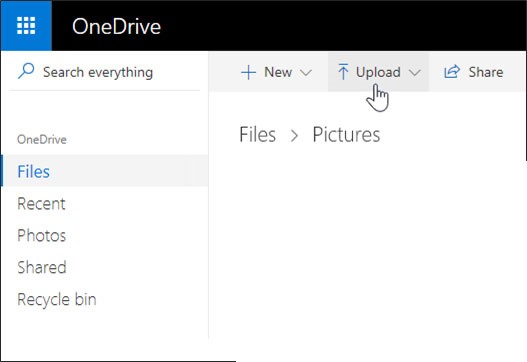Open Recent in the sidebar
The width and height of the screenshot is (527, 362).
(x=41, y=204)
